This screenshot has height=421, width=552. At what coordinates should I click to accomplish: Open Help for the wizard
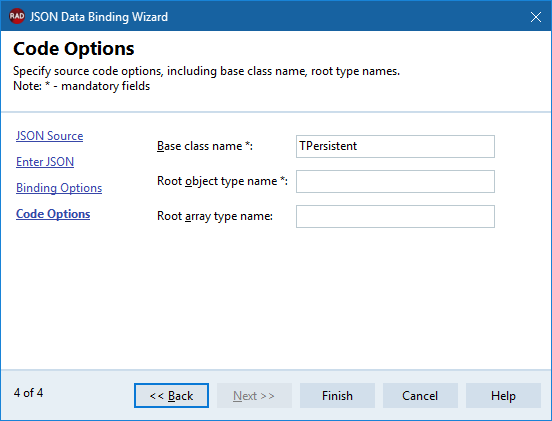tap(503, 396)
